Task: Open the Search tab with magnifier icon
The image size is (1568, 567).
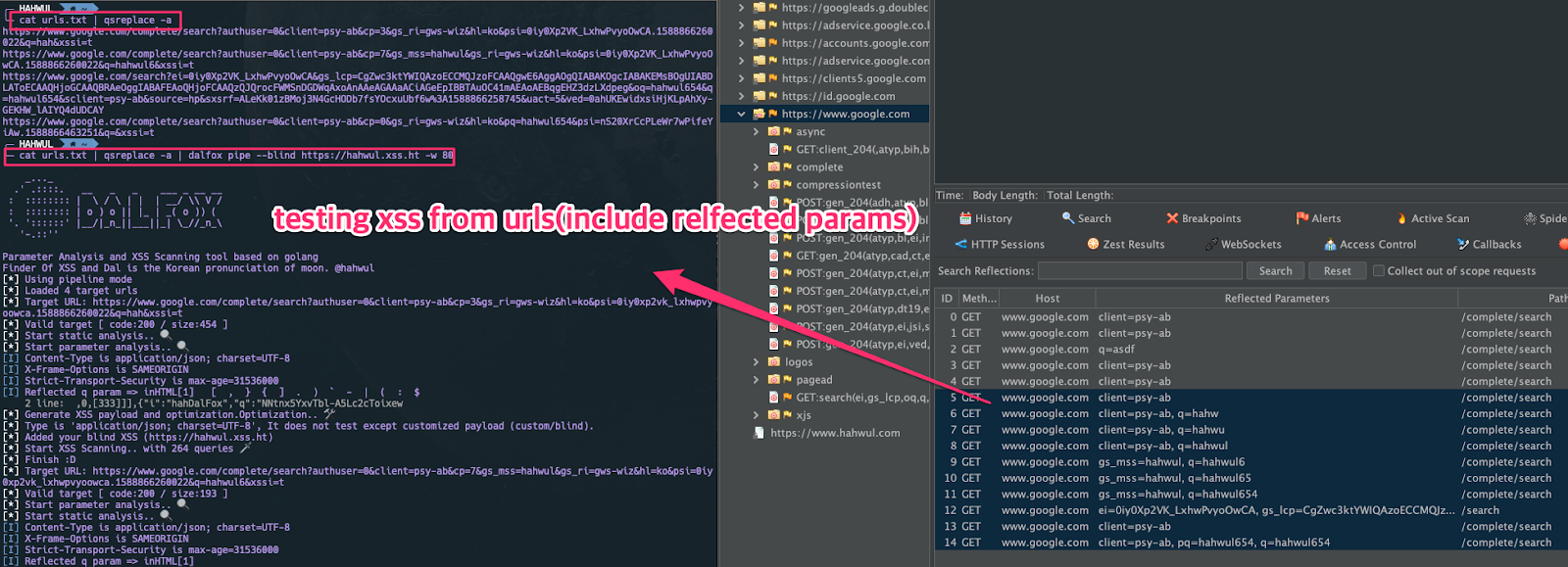Action: pyautogui.click(x=1086, y=218)
